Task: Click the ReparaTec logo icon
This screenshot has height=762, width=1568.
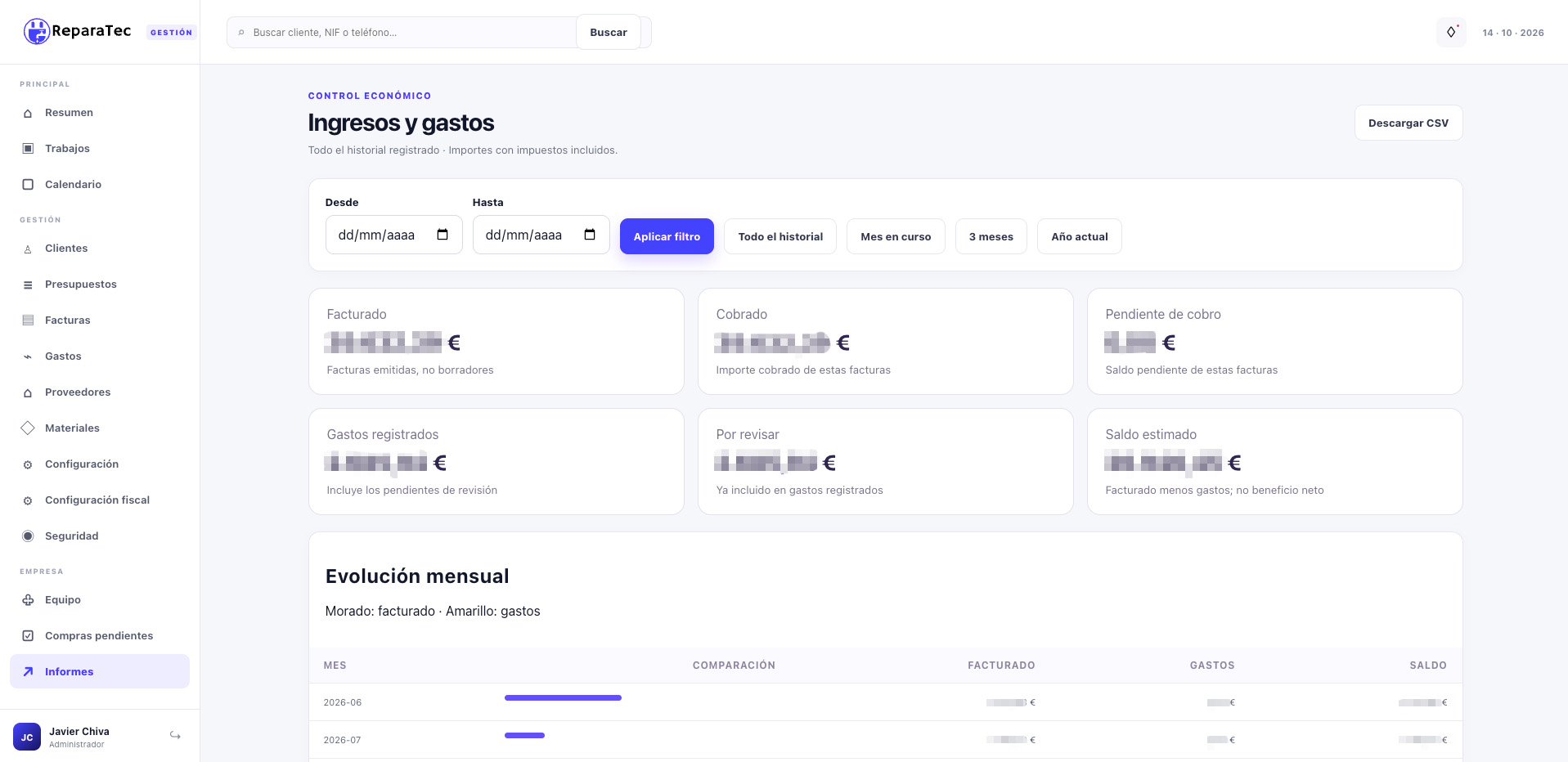Action: click(x=37, y=31)
